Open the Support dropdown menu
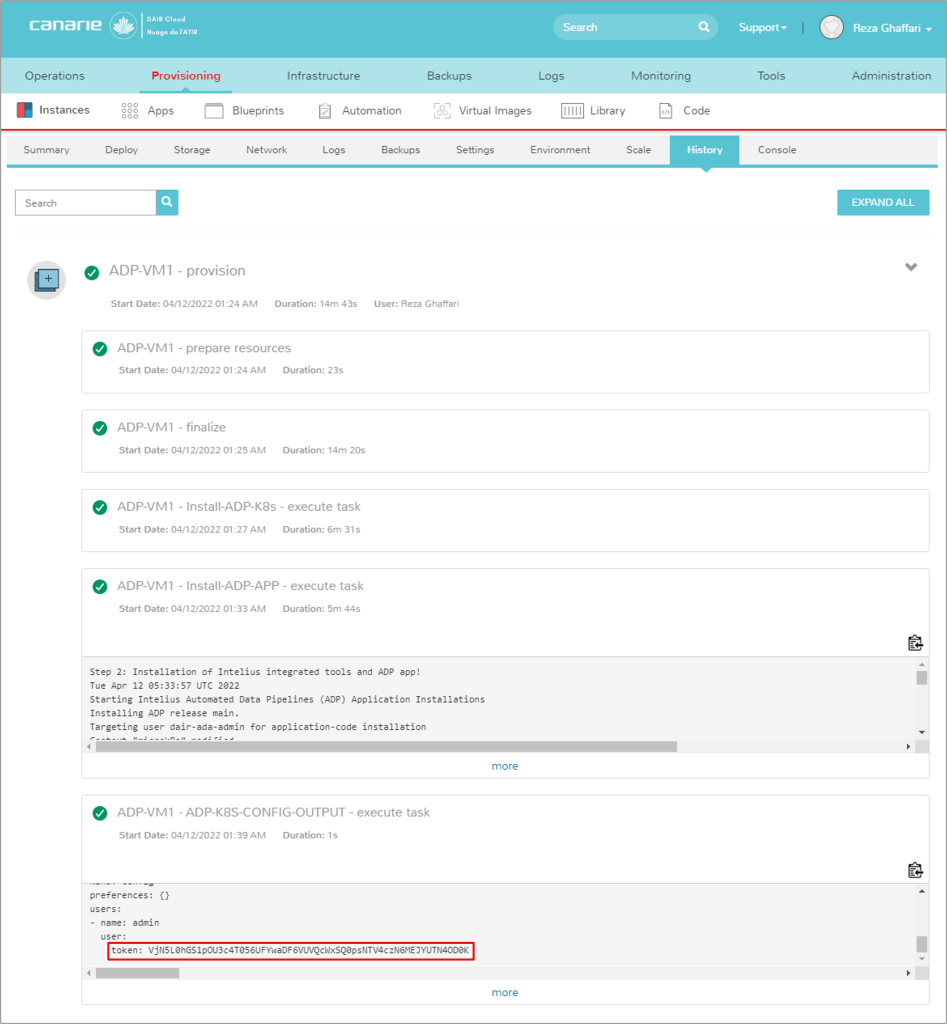Viewport: 947px width, 1024px height. [x=762, y=27]
